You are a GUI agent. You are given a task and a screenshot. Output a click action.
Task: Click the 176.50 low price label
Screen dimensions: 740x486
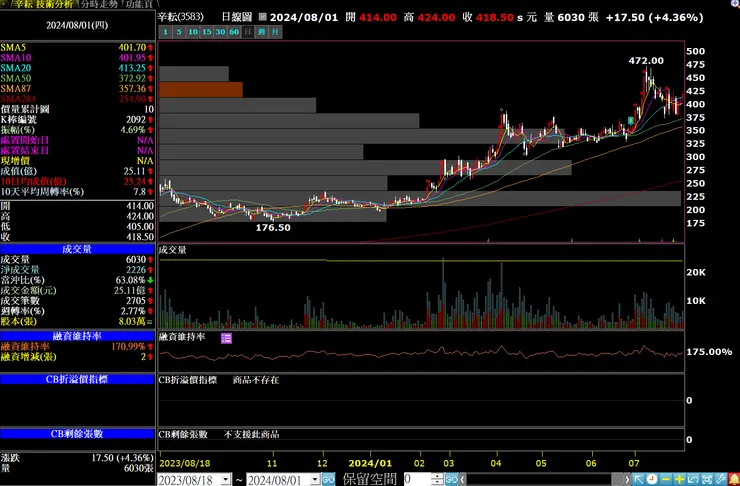click(x=273, y=228)
